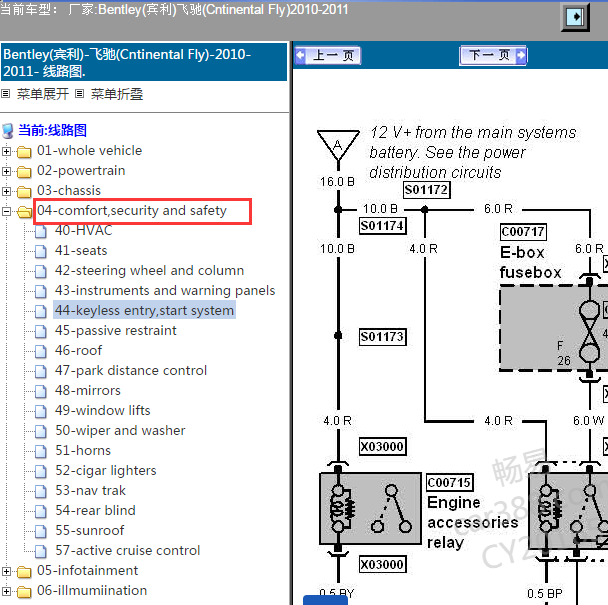
Task: Click the C00715 connector label in diagram
Action: [449, 483]
